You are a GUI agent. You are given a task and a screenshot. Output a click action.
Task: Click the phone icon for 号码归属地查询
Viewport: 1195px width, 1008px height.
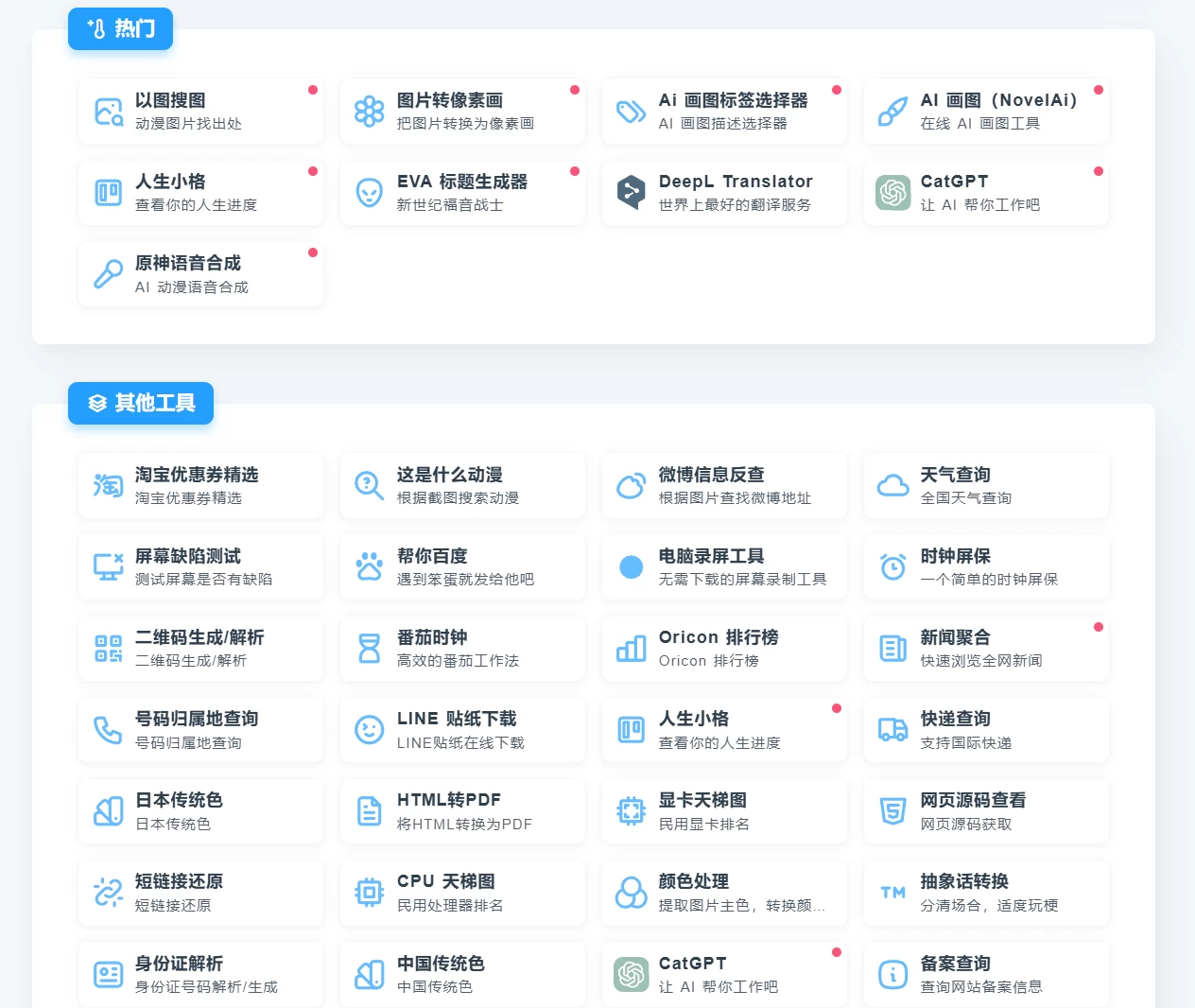tap(109, 730)
